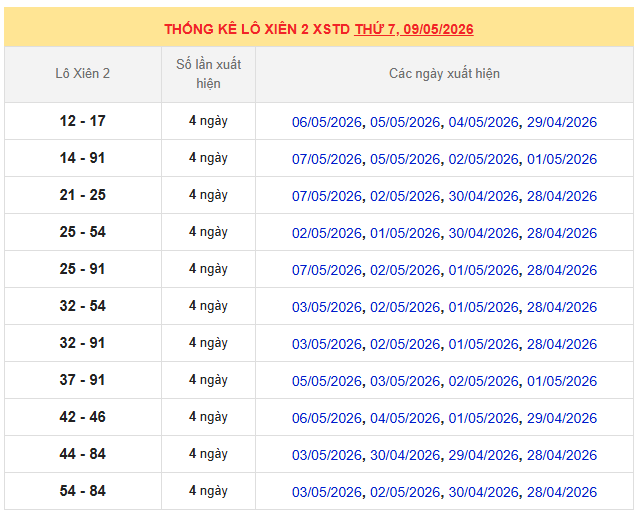This screenshot has width=638, height=519.
Task: Select the pair cell 54 - 84
Action: pyautogui.click(x=83, y=491)
